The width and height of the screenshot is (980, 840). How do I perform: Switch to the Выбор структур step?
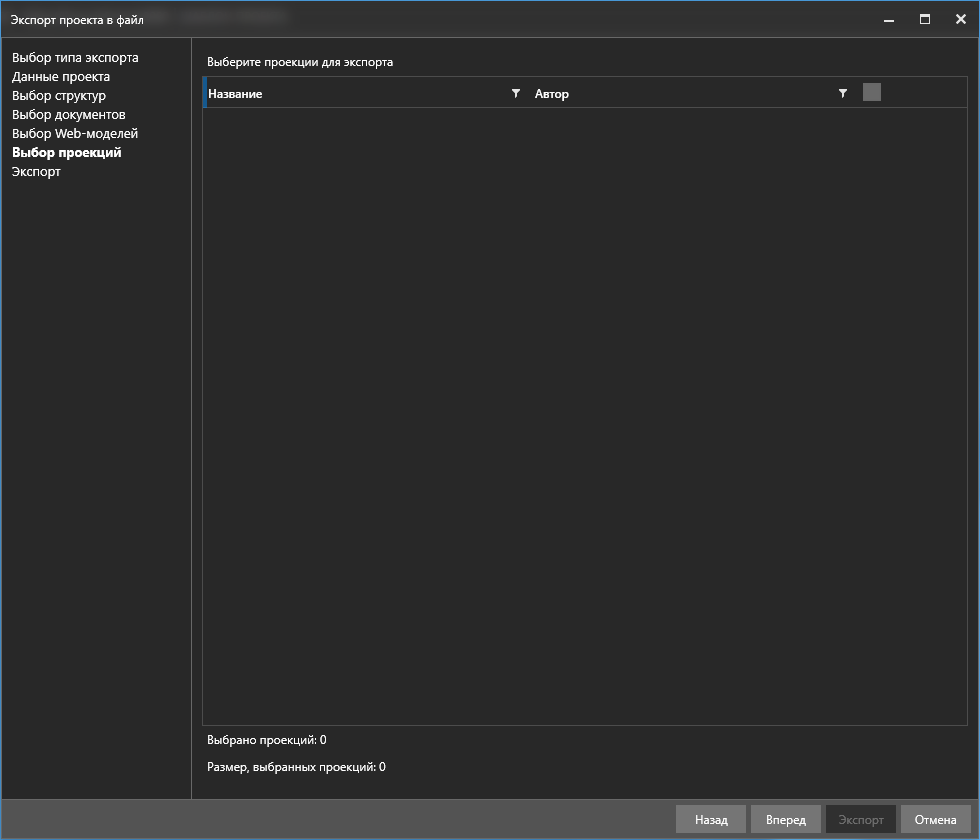click(59, 96)
